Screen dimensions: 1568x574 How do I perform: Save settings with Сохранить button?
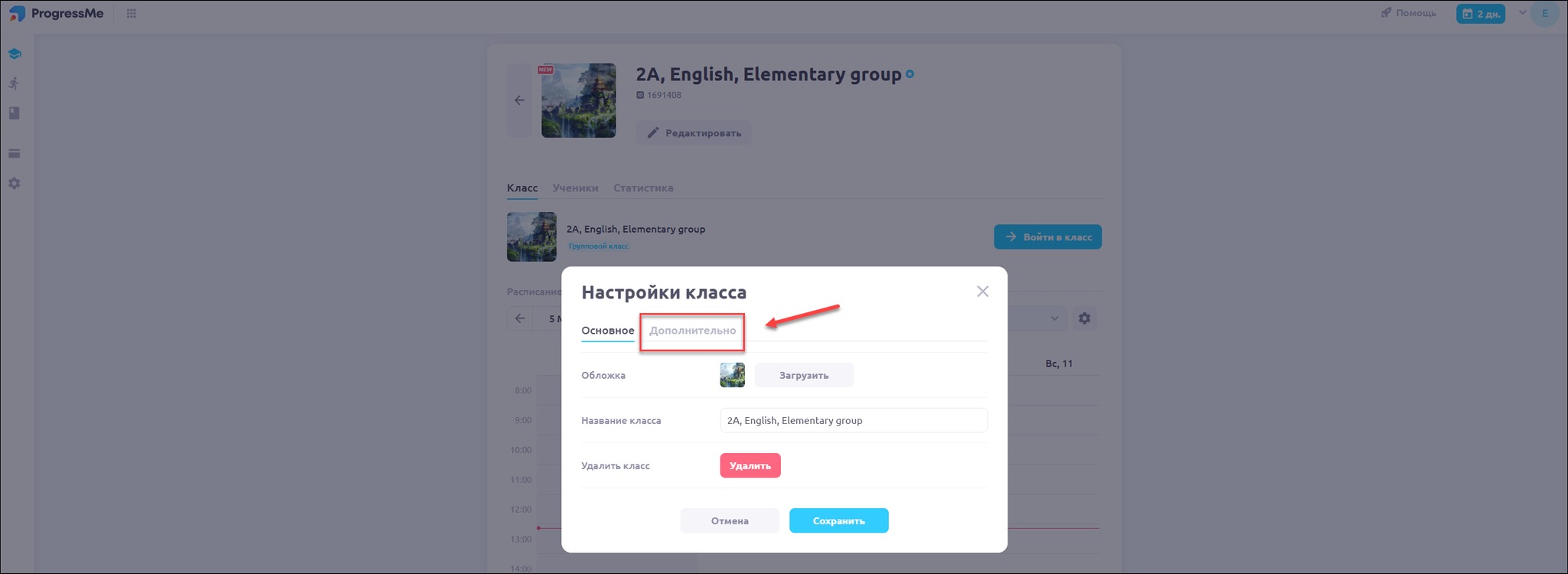(x=838, y=520)
